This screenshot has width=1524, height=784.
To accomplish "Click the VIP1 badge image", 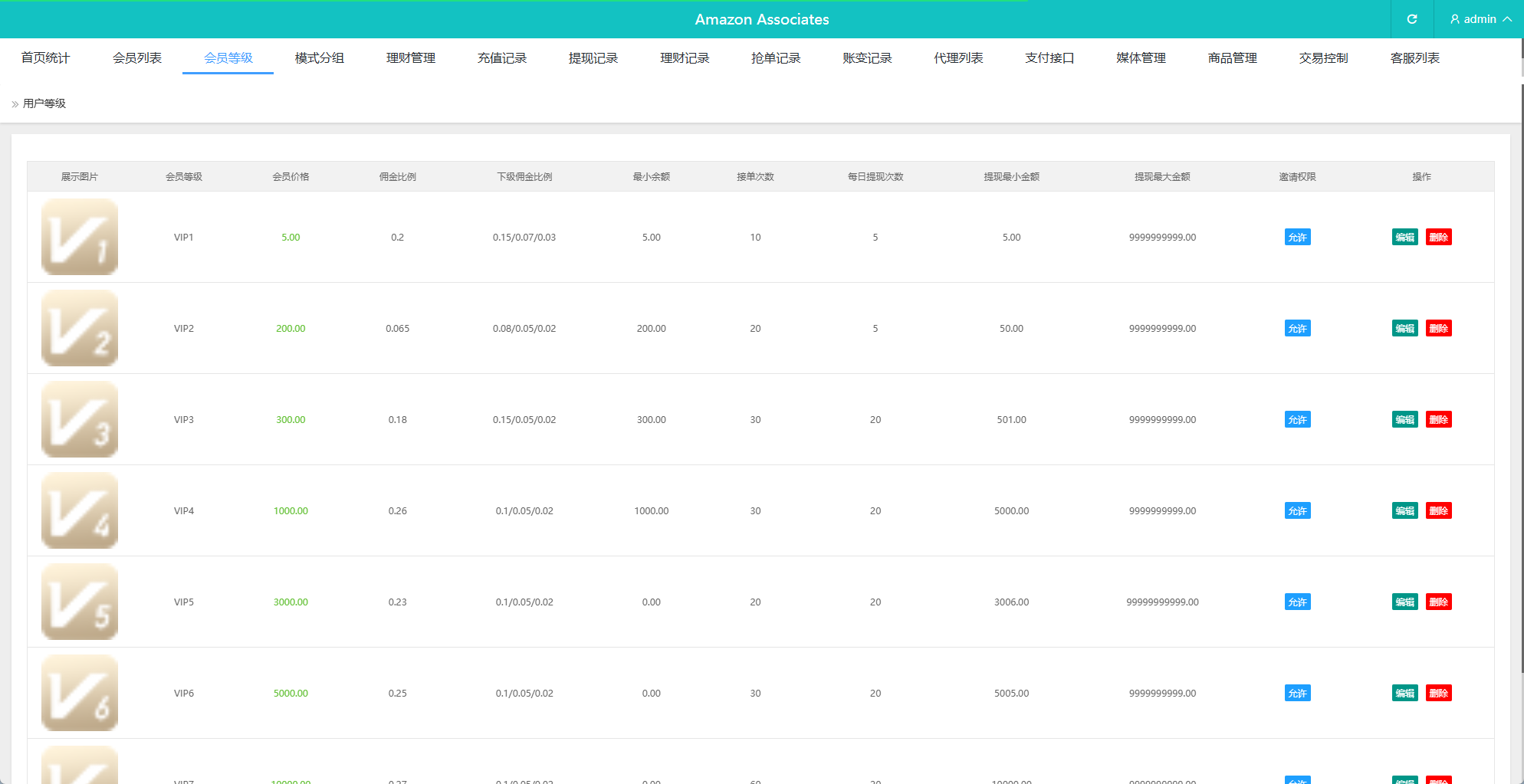I will pyautogui.click(x=80, y=237).
